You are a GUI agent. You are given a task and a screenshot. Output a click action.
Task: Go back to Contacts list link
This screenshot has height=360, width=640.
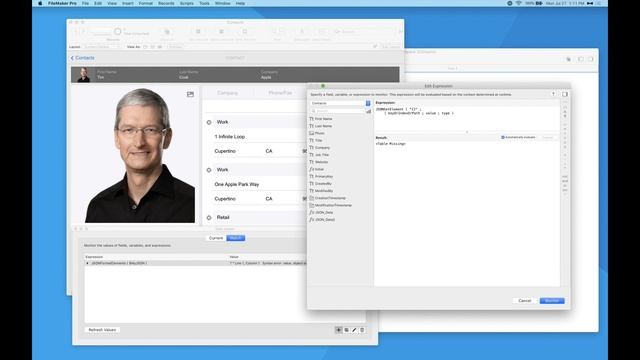(83, 58)
